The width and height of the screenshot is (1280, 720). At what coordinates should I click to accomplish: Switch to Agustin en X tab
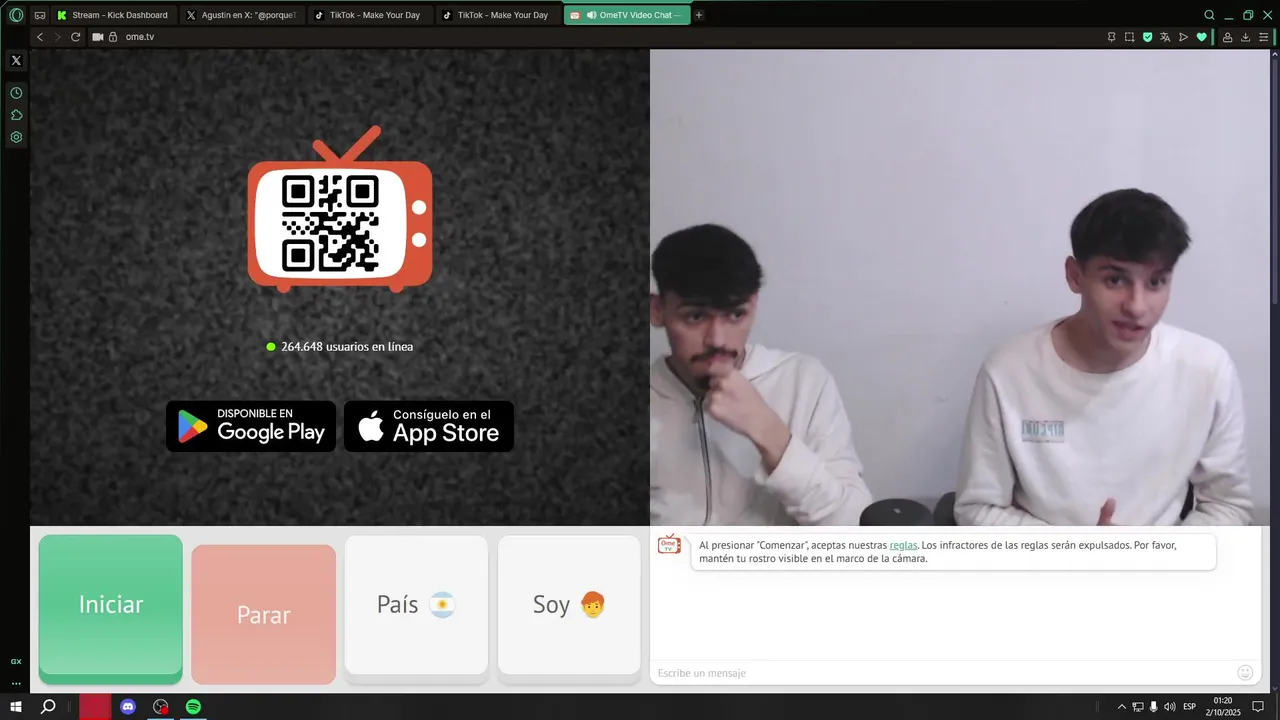click(x=241, y=15)
